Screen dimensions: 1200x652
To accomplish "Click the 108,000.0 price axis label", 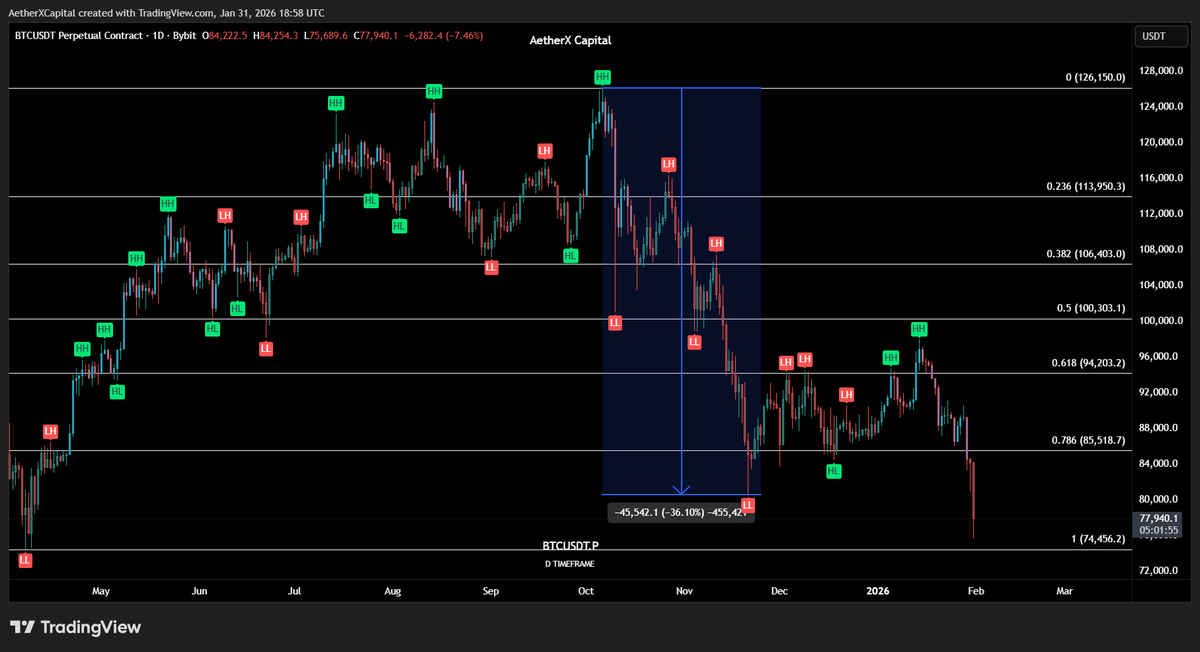I will (1160, 249).
